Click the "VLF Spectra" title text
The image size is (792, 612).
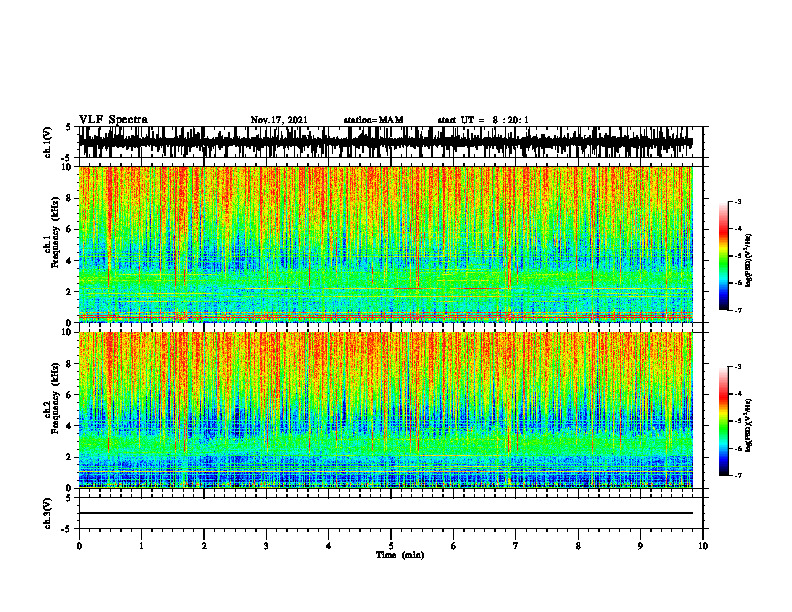(x=113, y=120)
